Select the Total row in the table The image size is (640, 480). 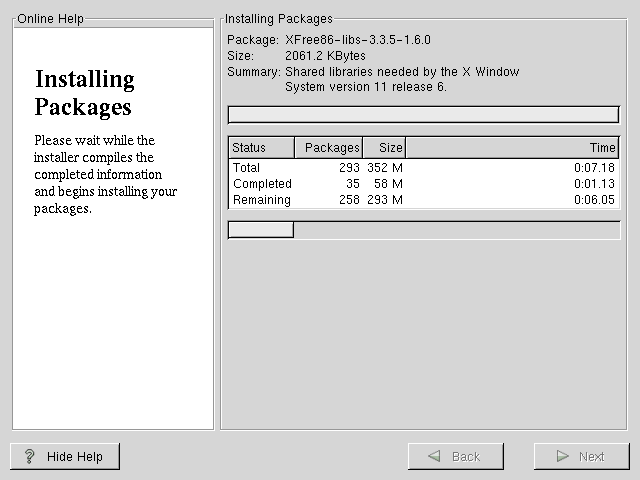point(424,168)
